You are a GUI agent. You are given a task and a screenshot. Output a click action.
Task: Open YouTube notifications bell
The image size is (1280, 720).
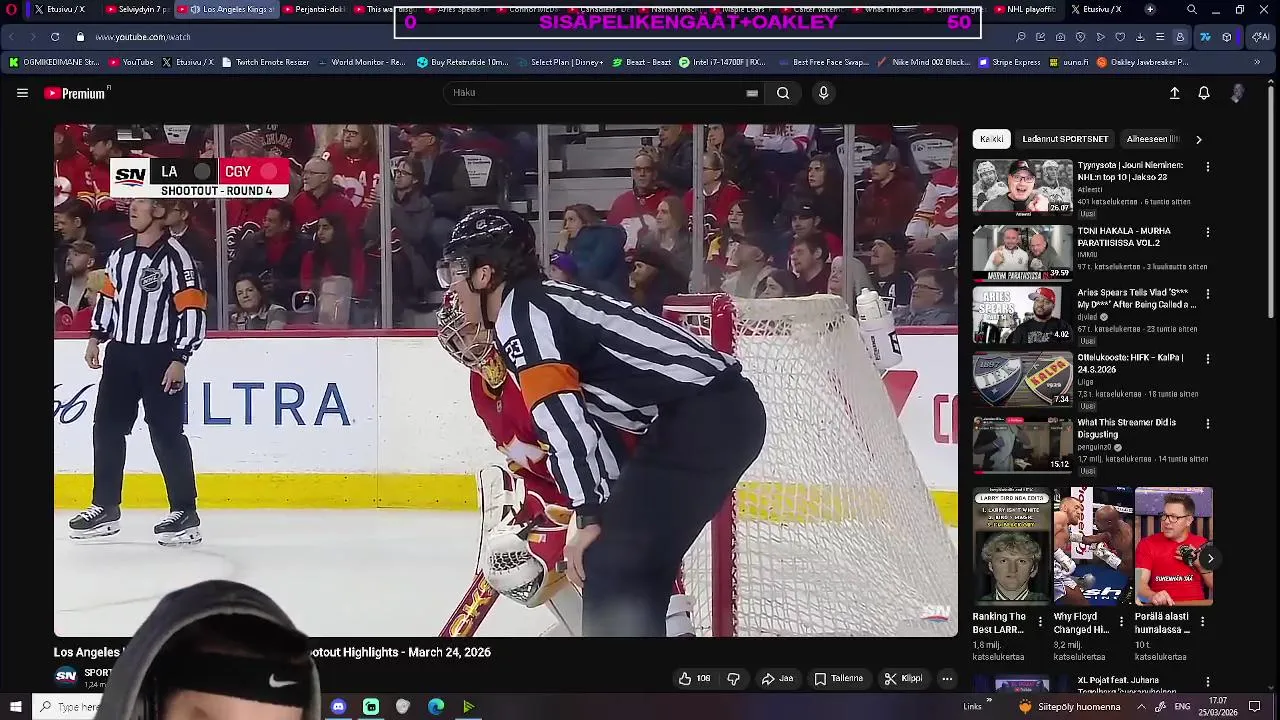tap(1204, 93)
